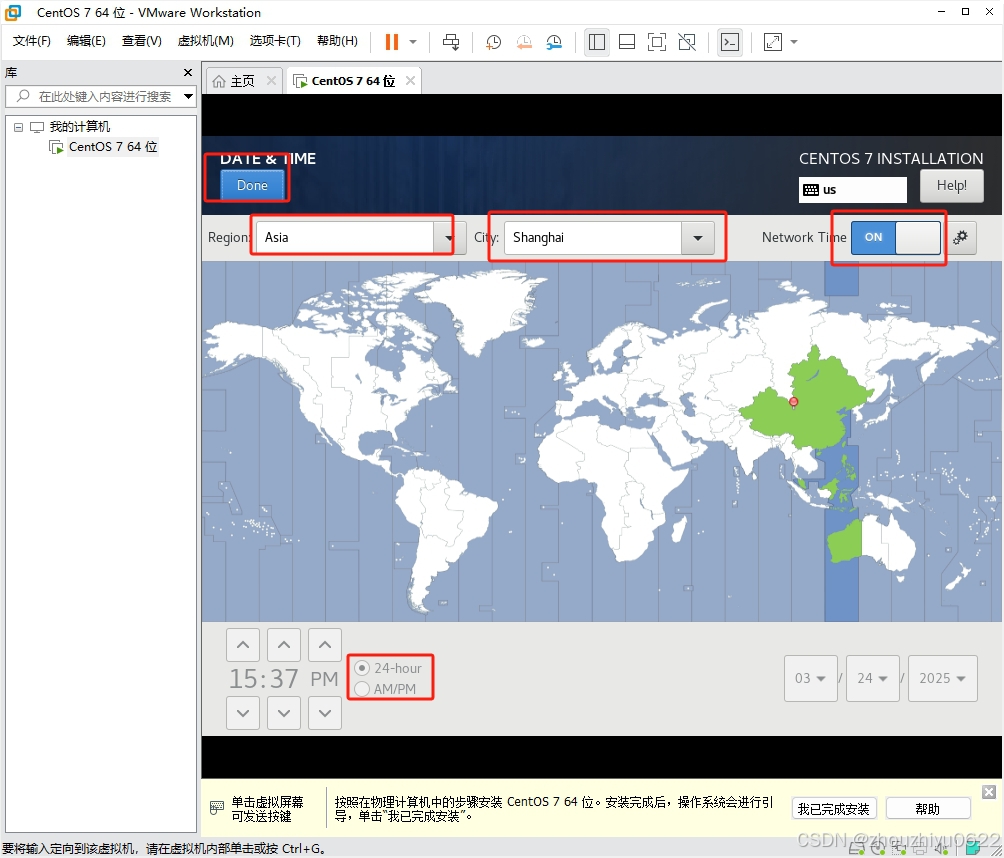Click the Done button
Image resolution: width=1004 pixels, height=858 pixels.
[252, 186]
